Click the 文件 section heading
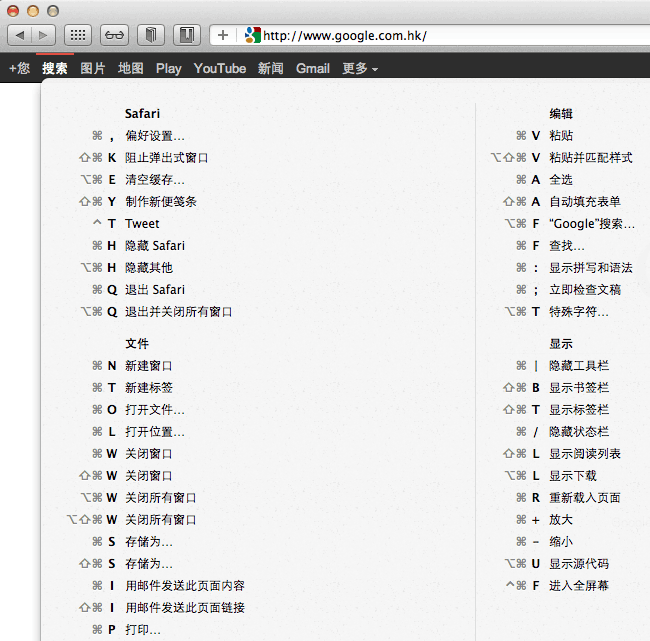Screen dimensions: 650x641 pyautogui.click(x=137, y=344)
